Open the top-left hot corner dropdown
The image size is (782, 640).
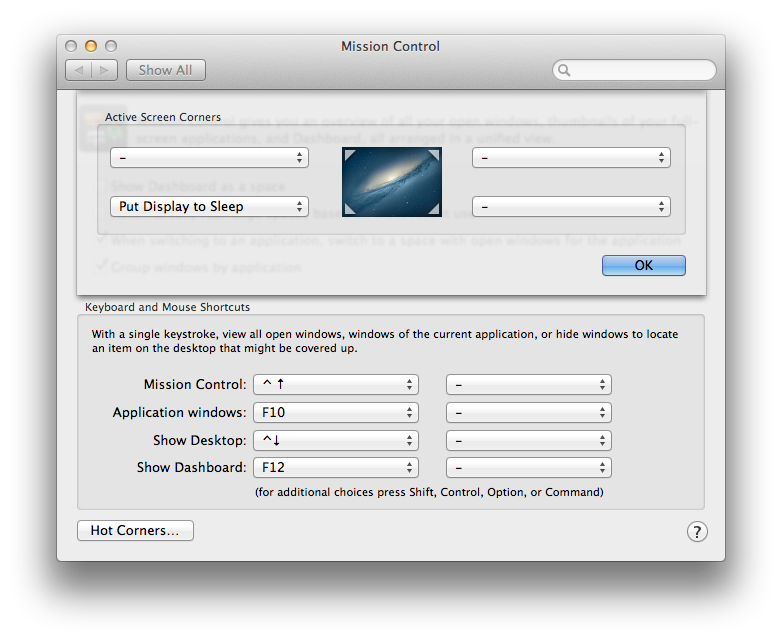click(209, 158)
